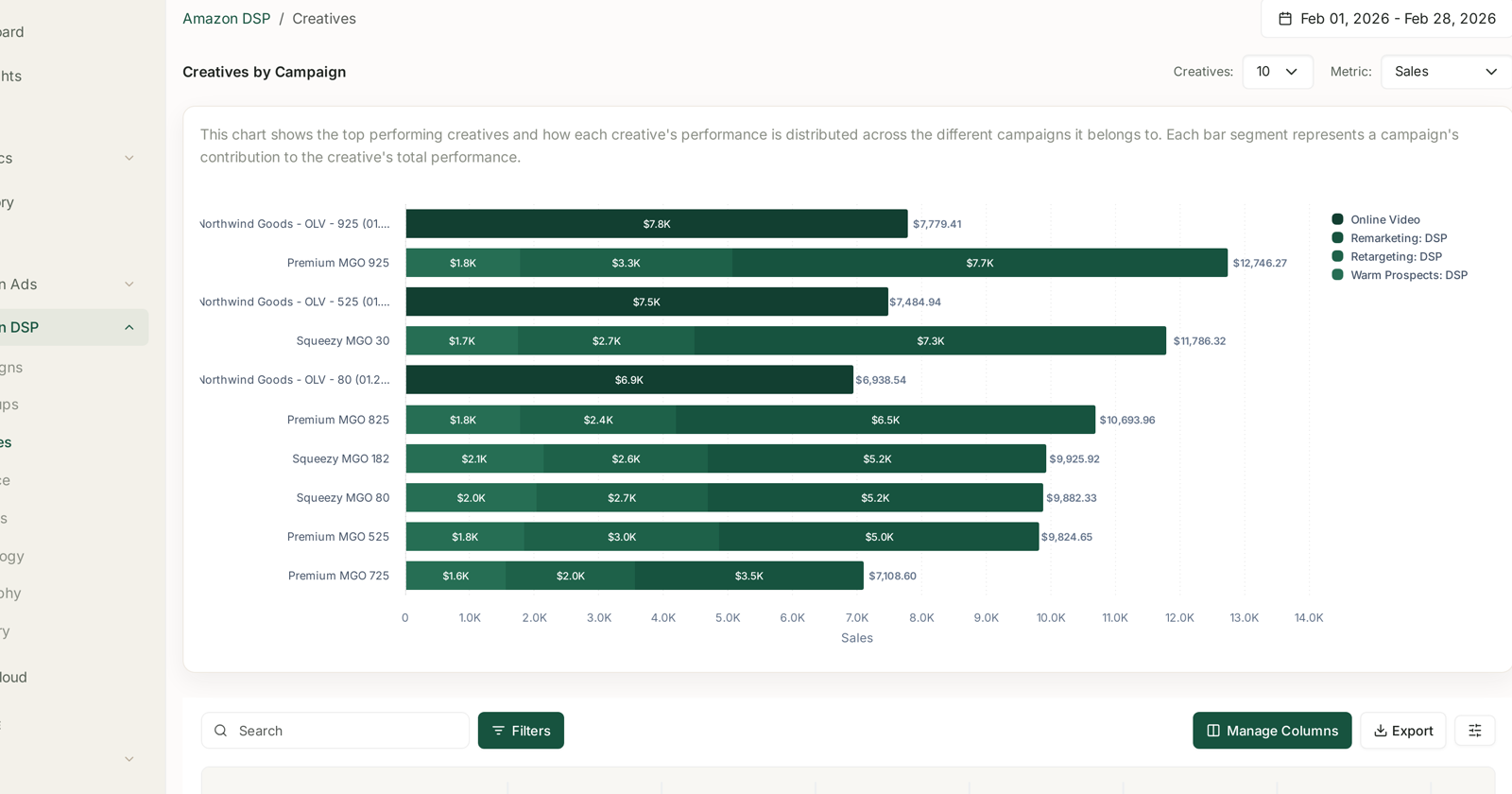Open the Metric dropdown showing Sales

[1447, 72]
